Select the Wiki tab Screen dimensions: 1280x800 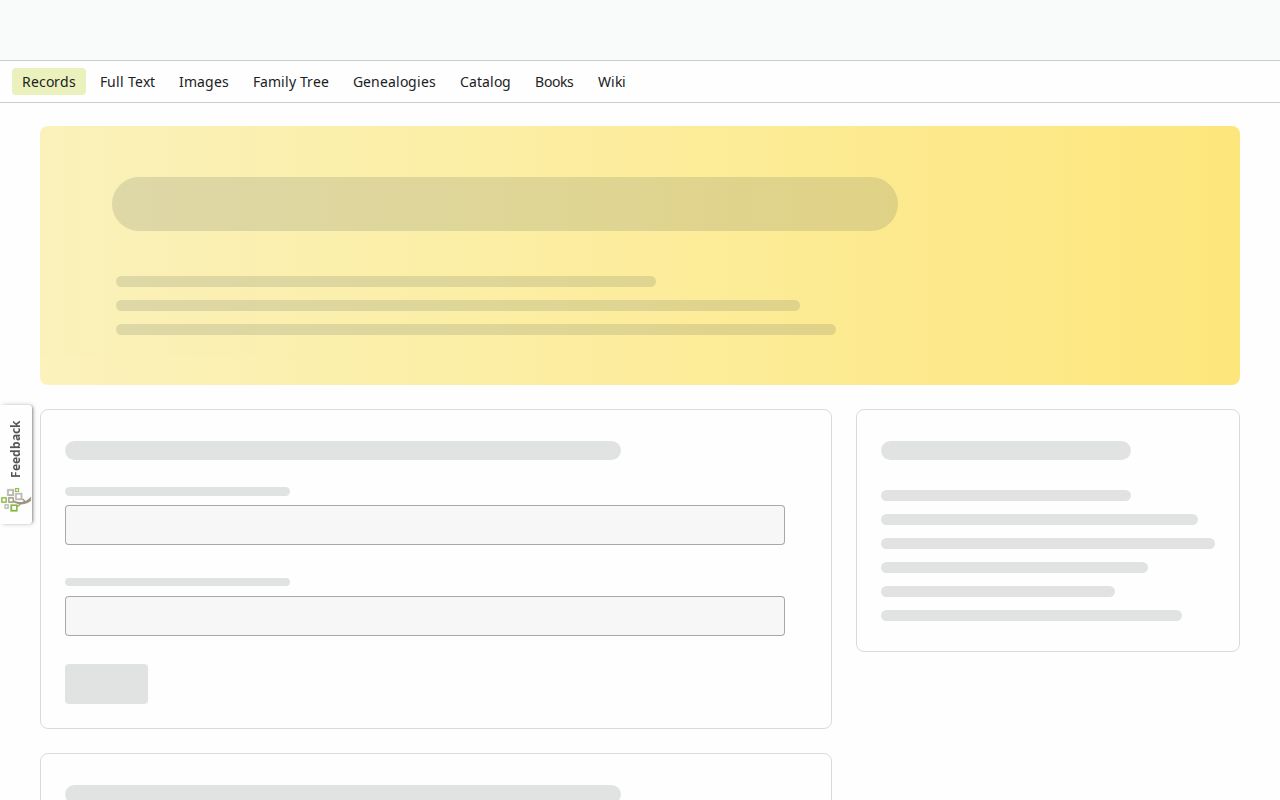(x=612, y=82)
